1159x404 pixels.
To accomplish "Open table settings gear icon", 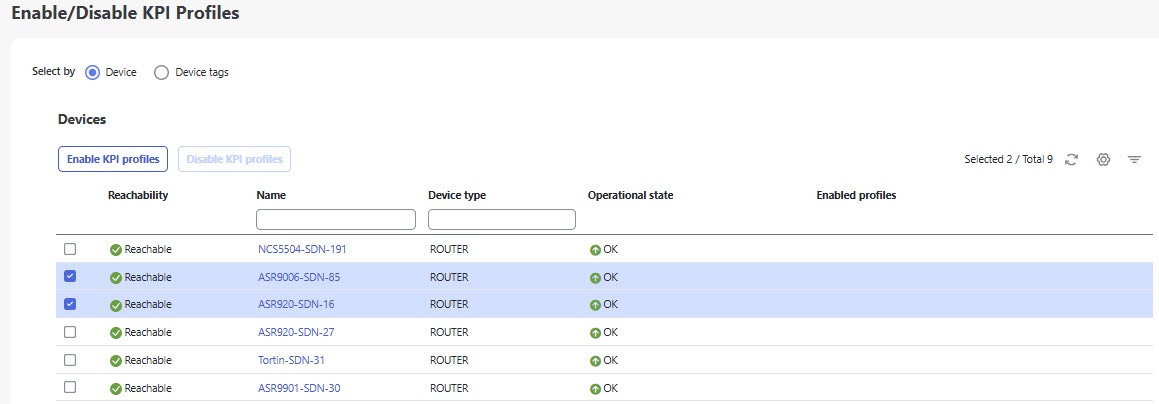I will click(1104, 160).
